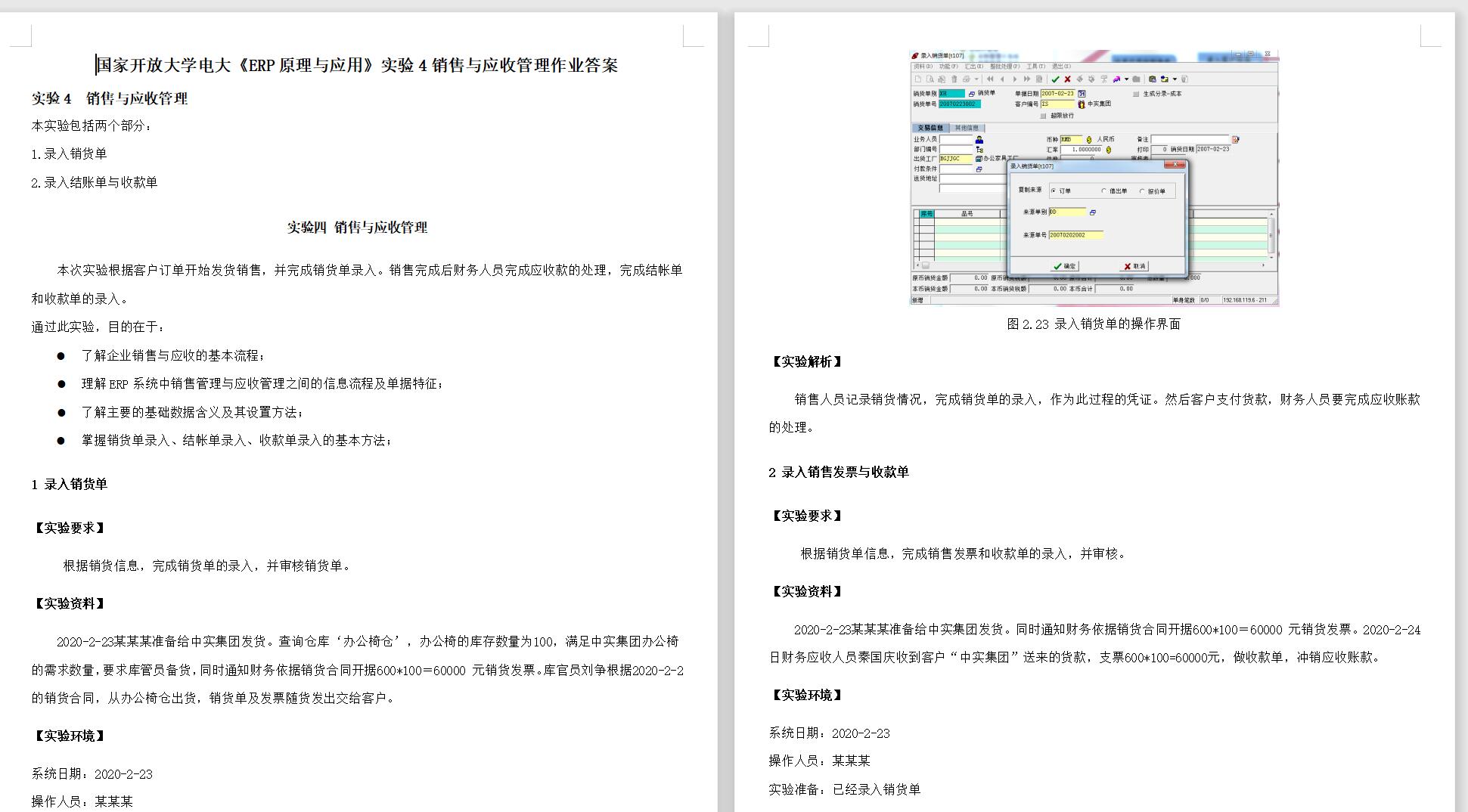Screen dimensions: 1468x812
Task: Go to next record arrow in ERP toolbar
Action: 1014,79
